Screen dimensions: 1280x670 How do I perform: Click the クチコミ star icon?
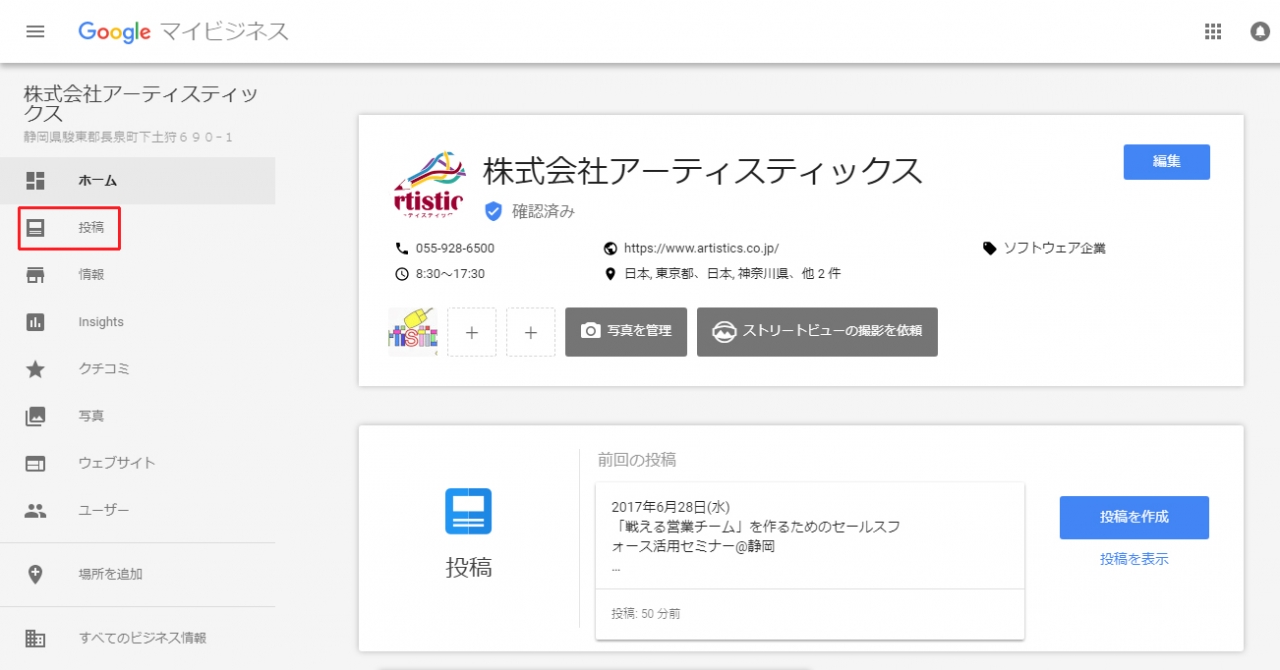coord(35,369)
